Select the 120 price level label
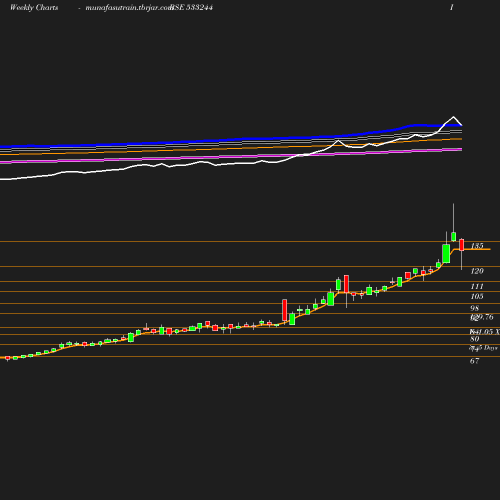This screenshot has height=500, width=500. click(x=477, y=271)
